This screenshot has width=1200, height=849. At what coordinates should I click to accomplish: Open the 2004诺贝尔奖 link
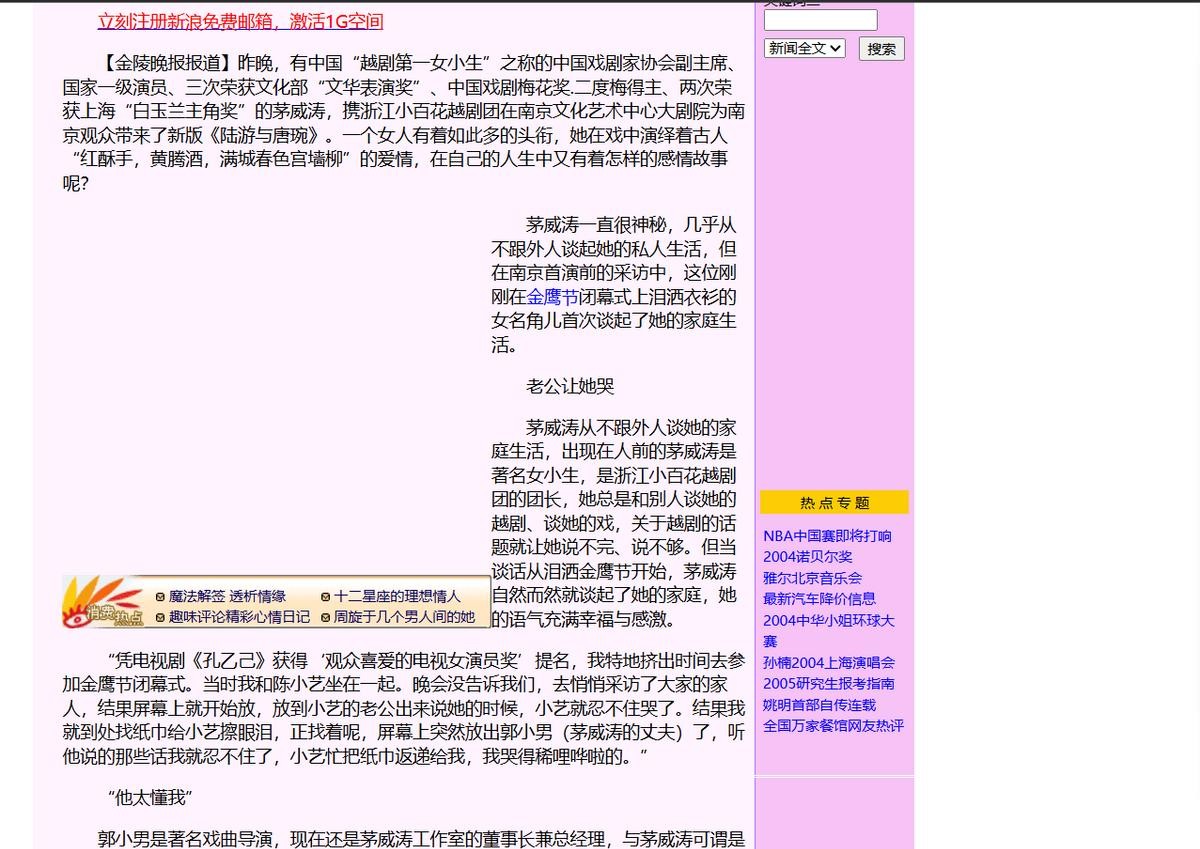click(808, 557)
